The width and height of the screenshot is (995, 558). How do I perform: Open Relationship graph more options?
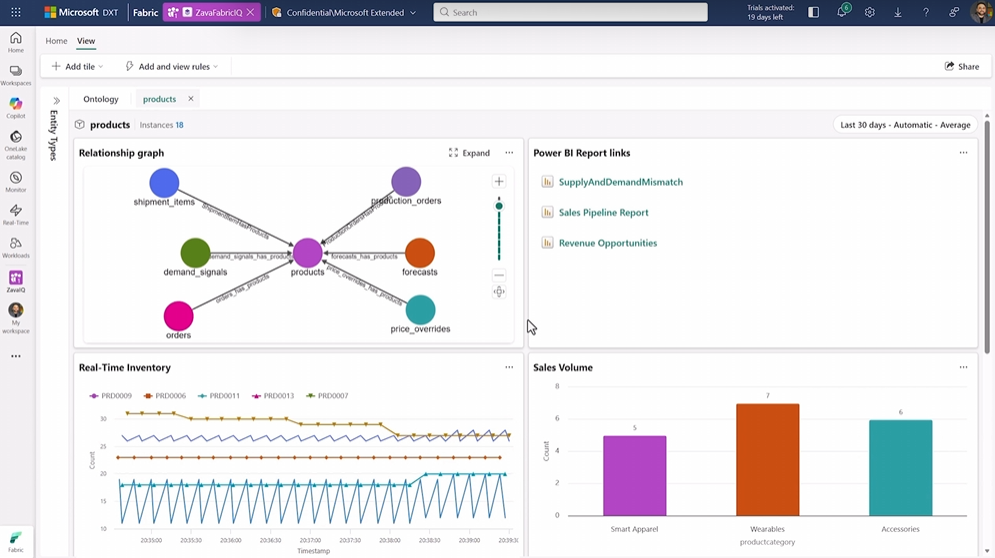(x=509, y=152)
